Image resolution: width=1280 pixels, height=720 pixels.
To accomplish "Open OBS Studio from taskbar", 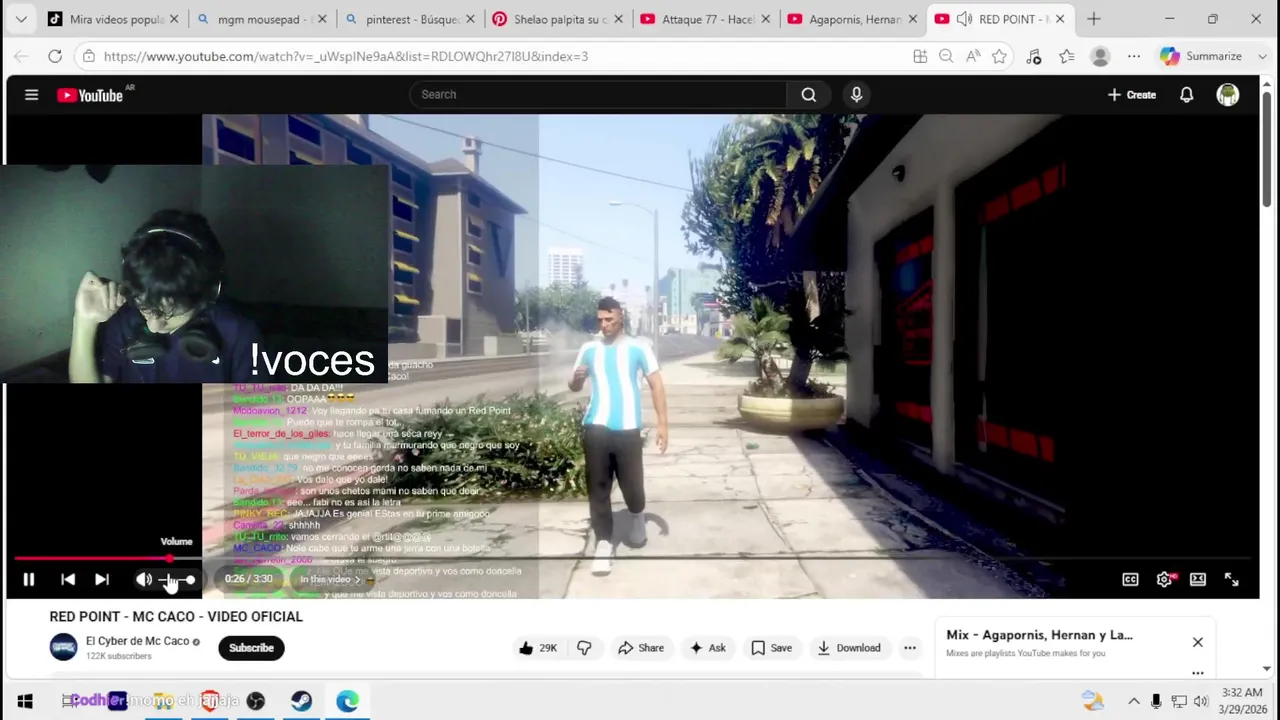I will click(256, 701).
